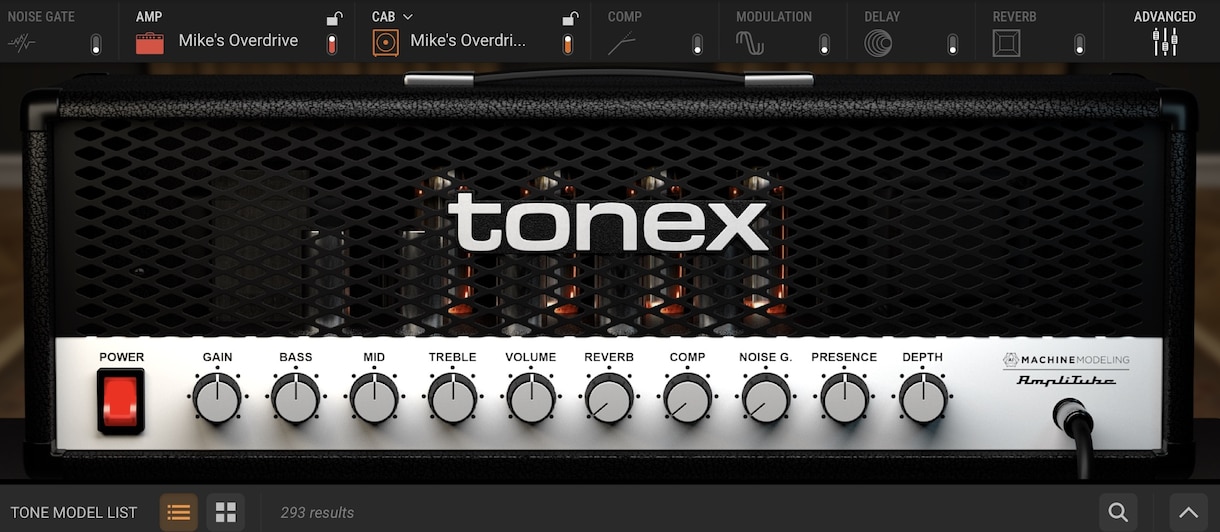Click the DEPTH knob
This screenshot has height=532, width=1220.
tap(922, 398)
